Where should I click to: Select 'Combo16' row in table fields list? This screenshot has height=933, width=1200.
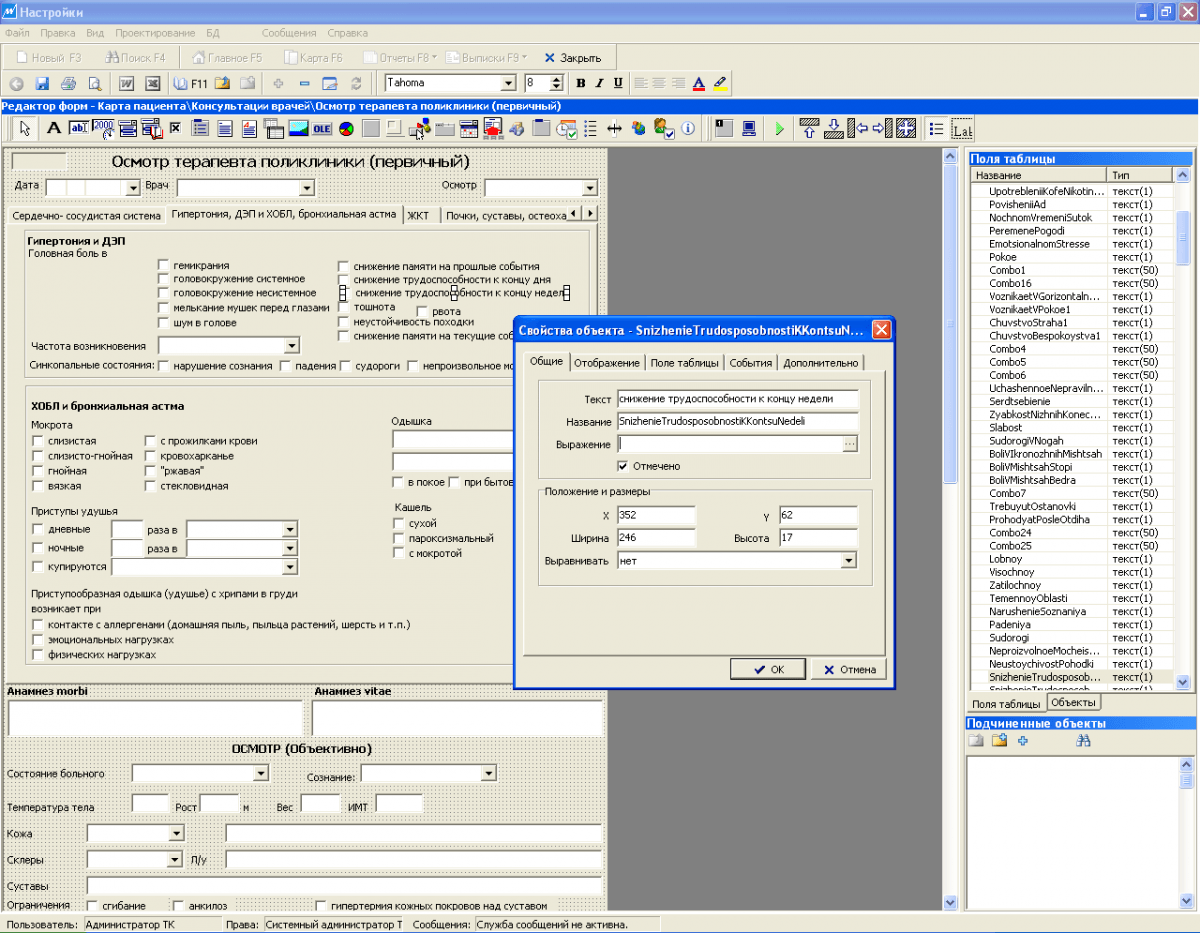1071,284
